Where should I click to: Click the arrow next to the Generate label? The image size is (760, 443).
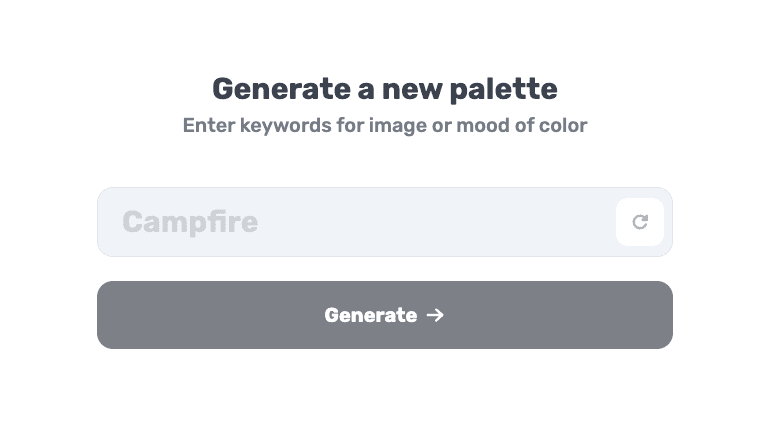(x=435, y=315)
